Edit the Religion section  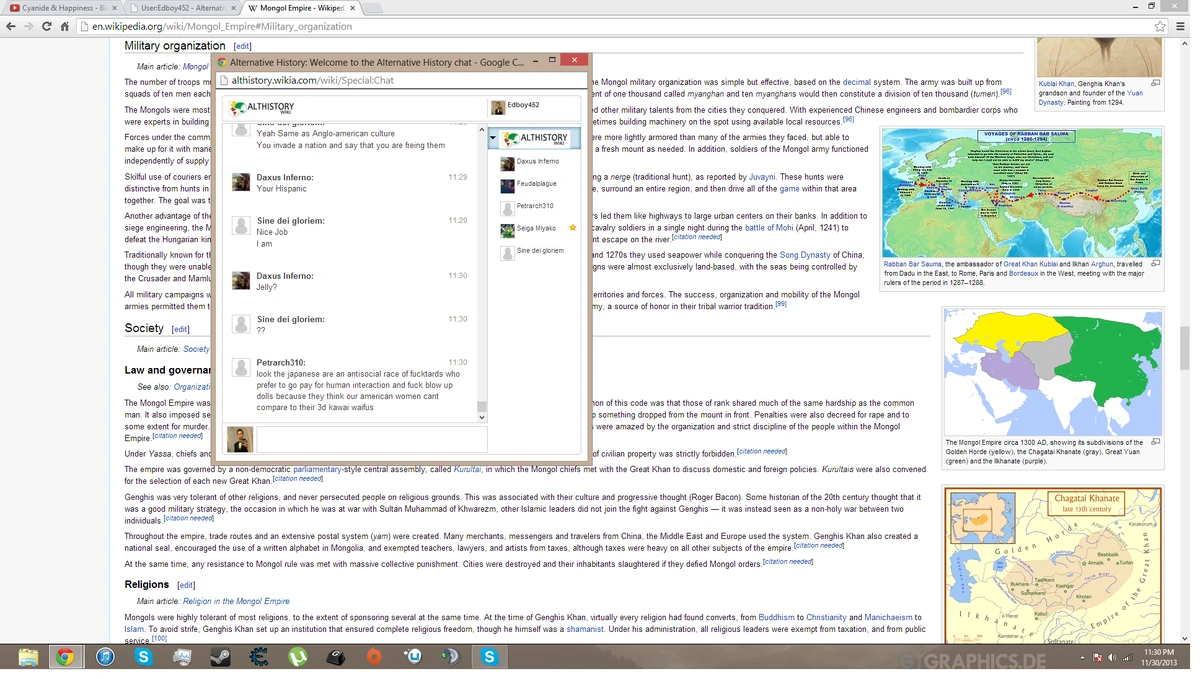(x=186, y=585)
